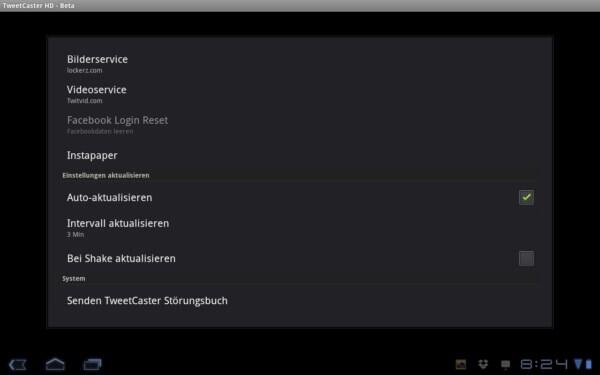
Task: Click the 3 Min interval value
Action: 75,235
